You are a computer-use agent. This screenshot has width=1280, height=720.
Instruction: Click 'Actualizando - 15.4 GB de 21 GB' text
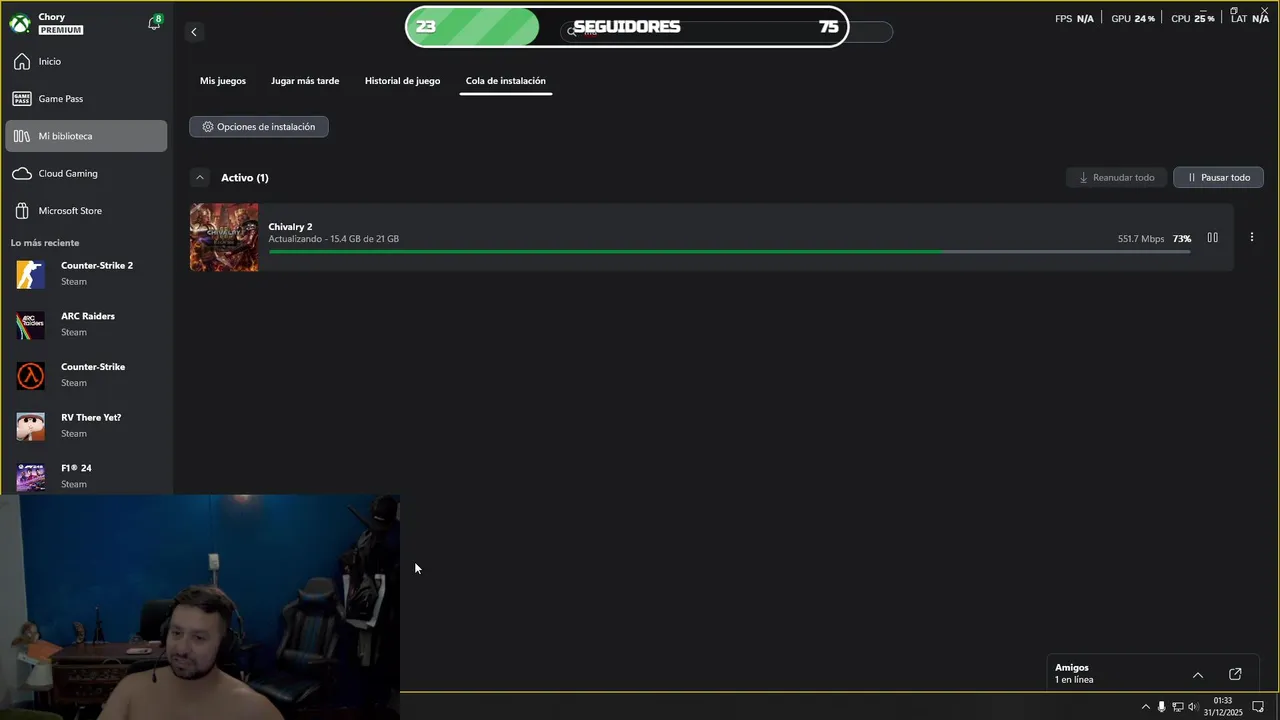pos(334,239)
